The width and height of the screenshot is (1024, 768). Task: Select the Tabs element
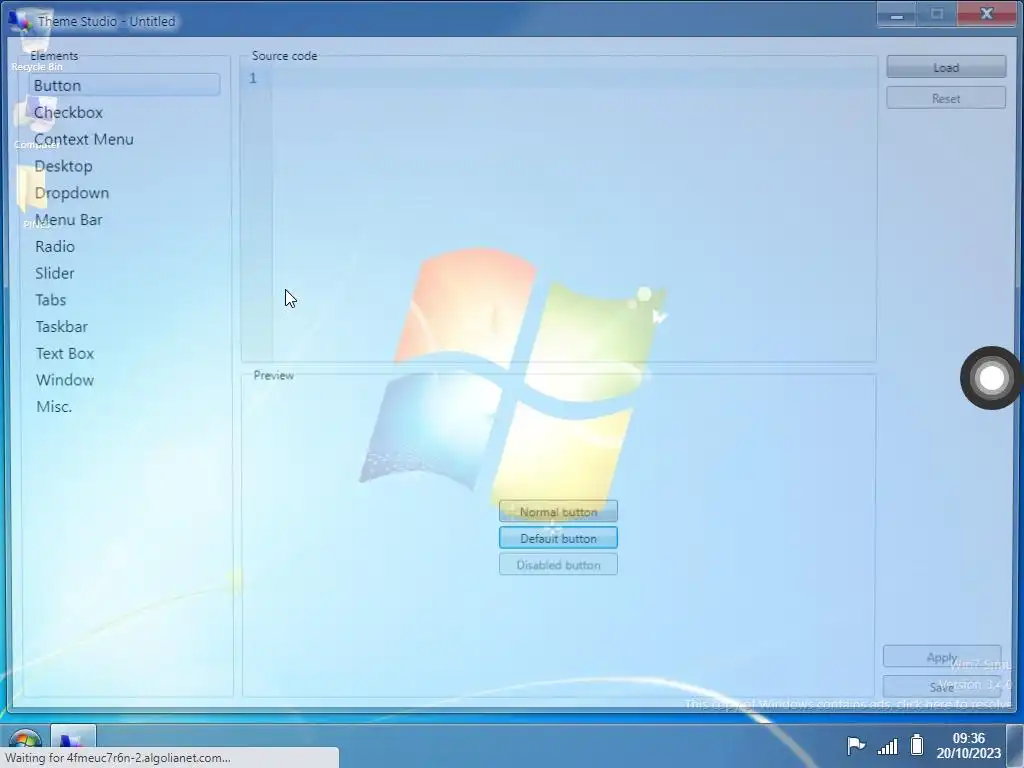click(51, 300)
